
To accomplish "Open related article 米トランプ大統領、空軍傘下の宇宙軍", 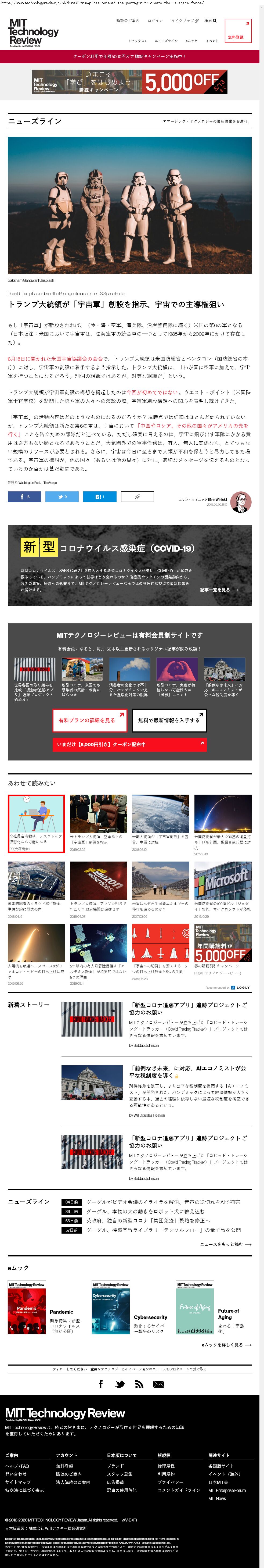I will click(x=99, y=823).
